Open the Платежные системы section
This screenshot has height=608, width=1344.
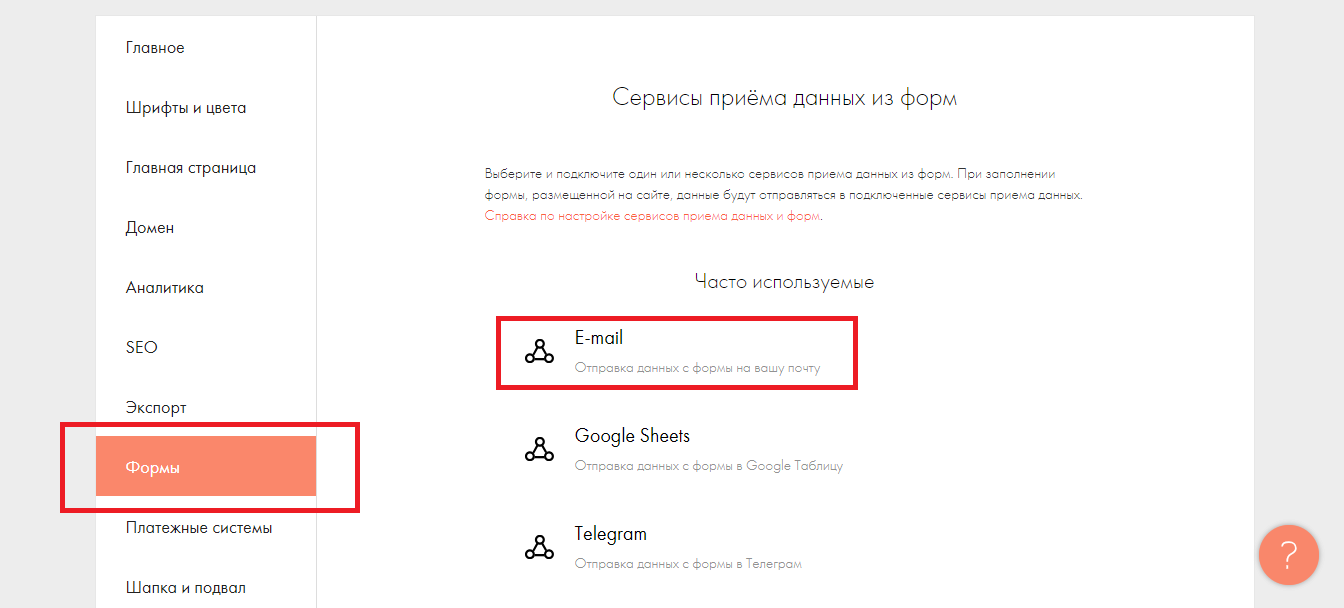click(199, 528)
